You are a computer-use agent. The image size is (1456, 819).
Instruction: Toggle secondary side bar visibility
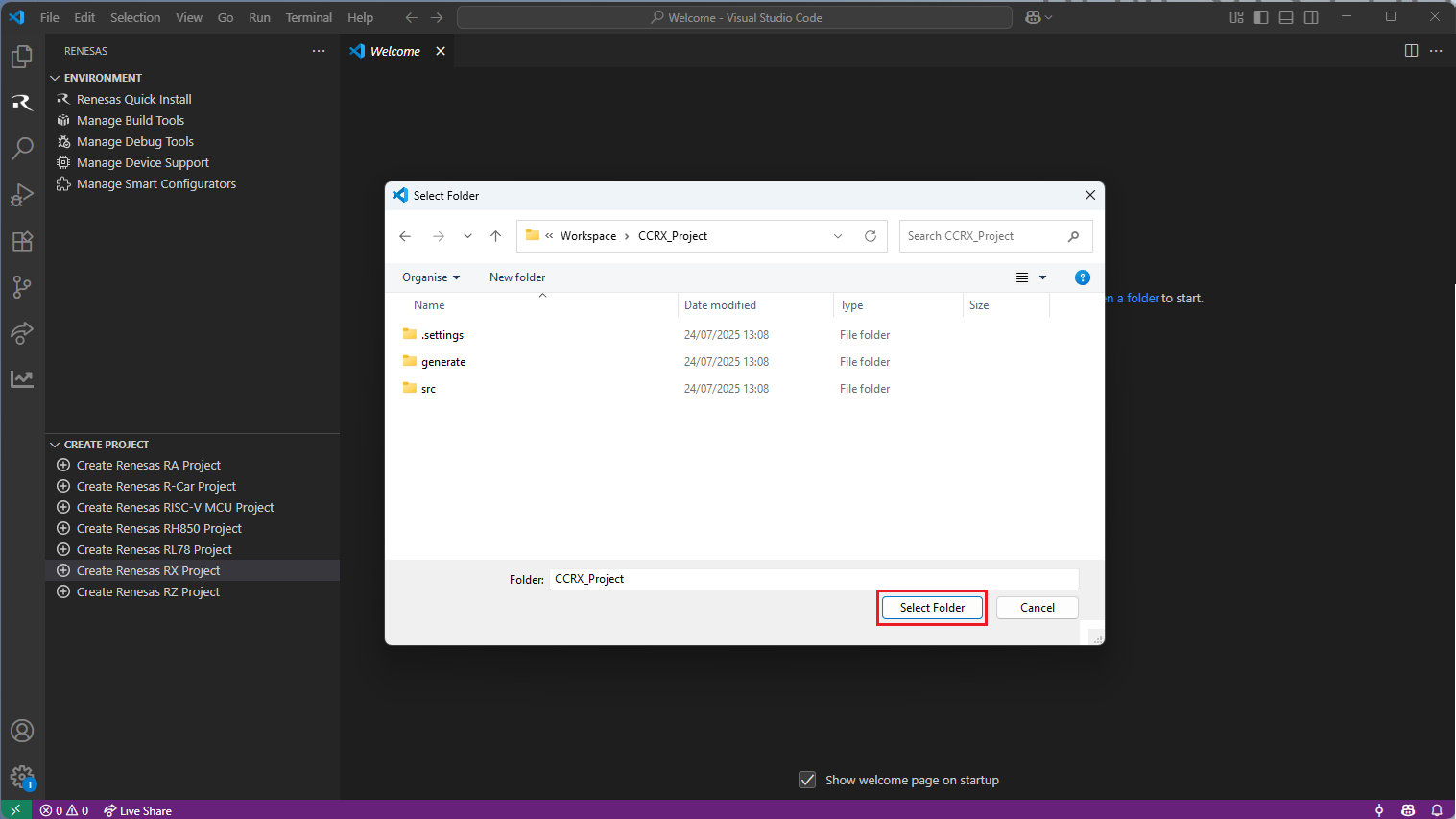click(x=1311, y=17)
